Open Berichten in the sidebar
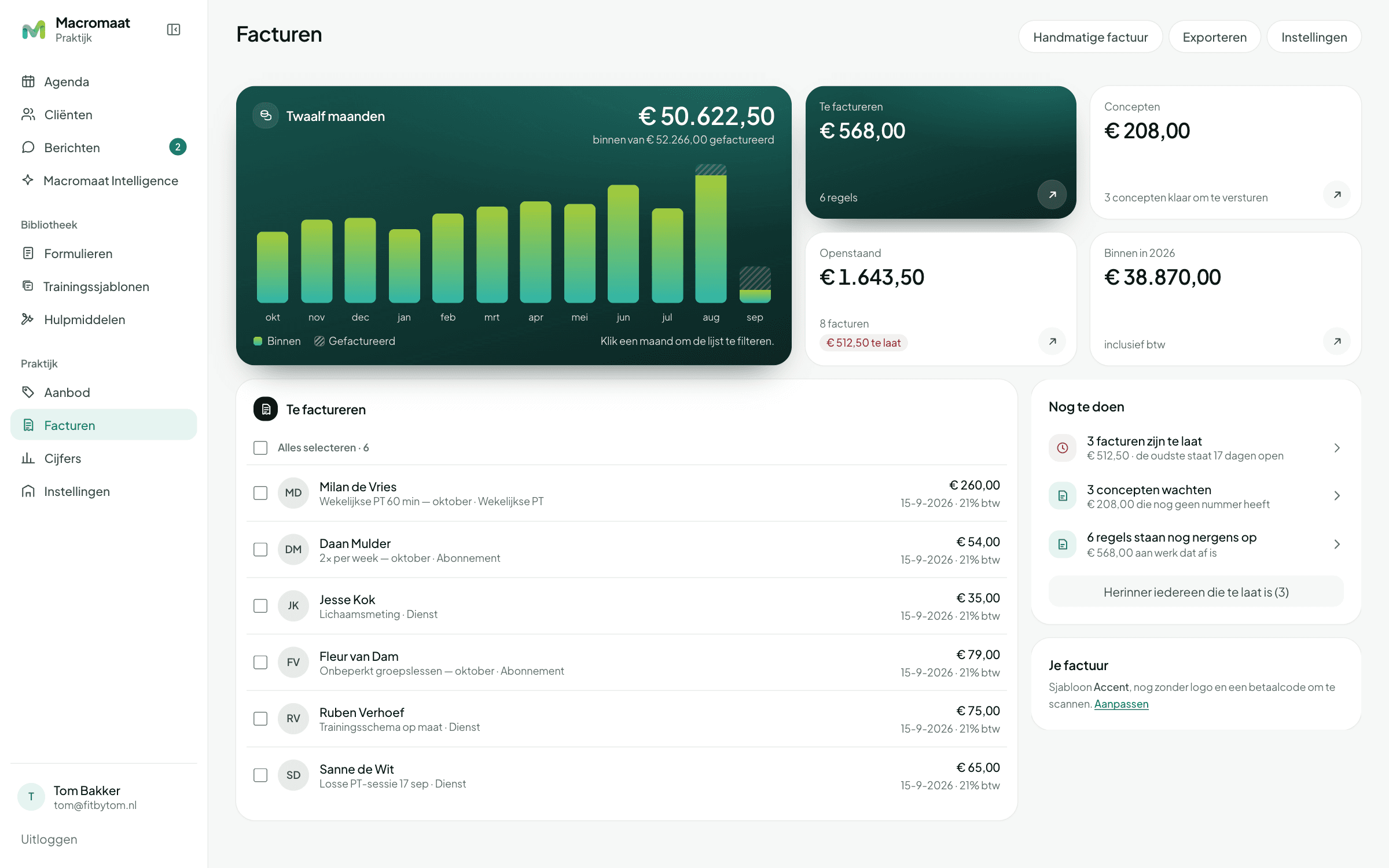1389x868 pixels. [104, 148]
